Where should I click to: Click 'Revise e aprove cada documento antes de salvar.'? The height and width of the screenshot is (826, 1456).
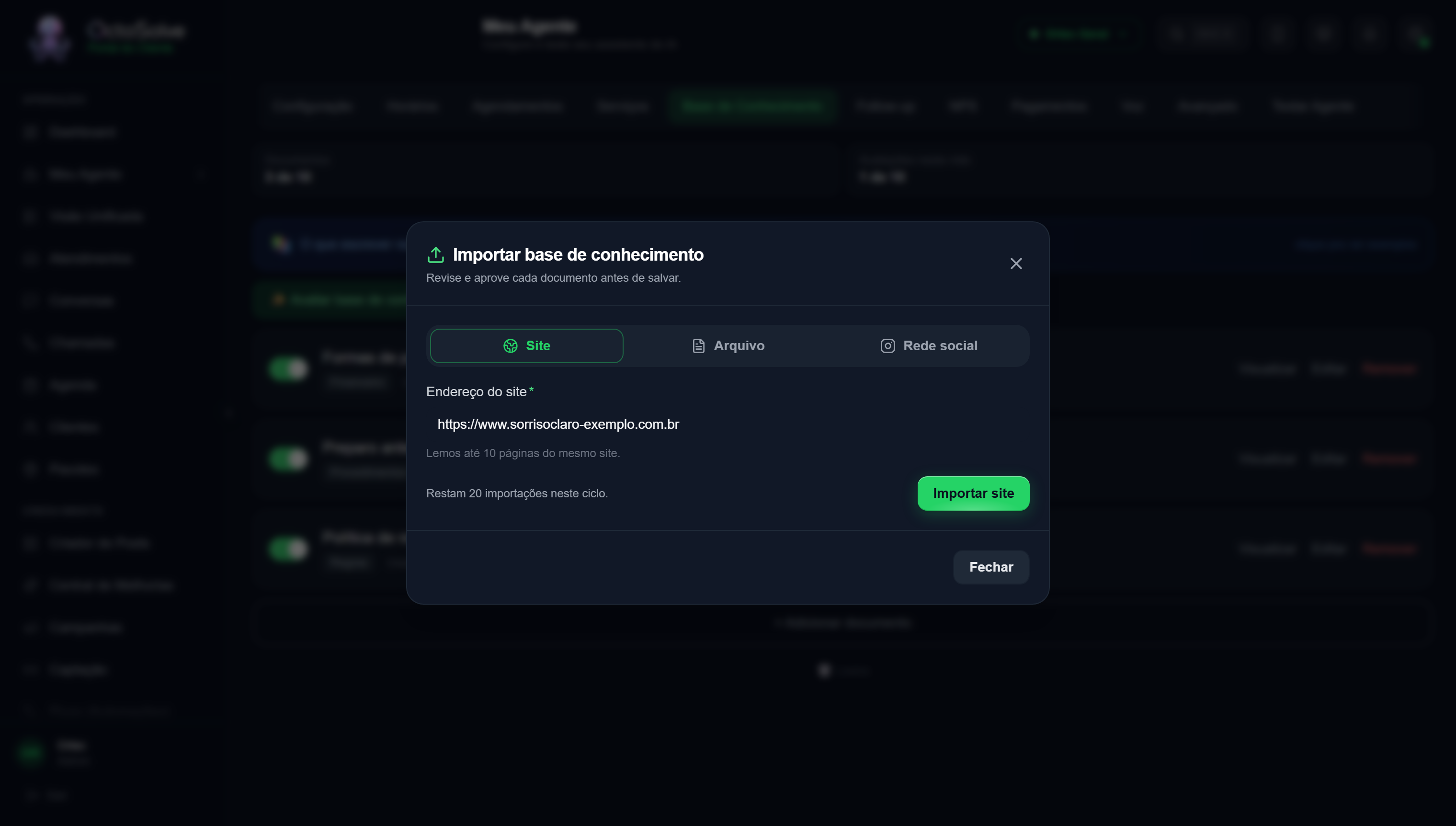click(x=553, y=278)
